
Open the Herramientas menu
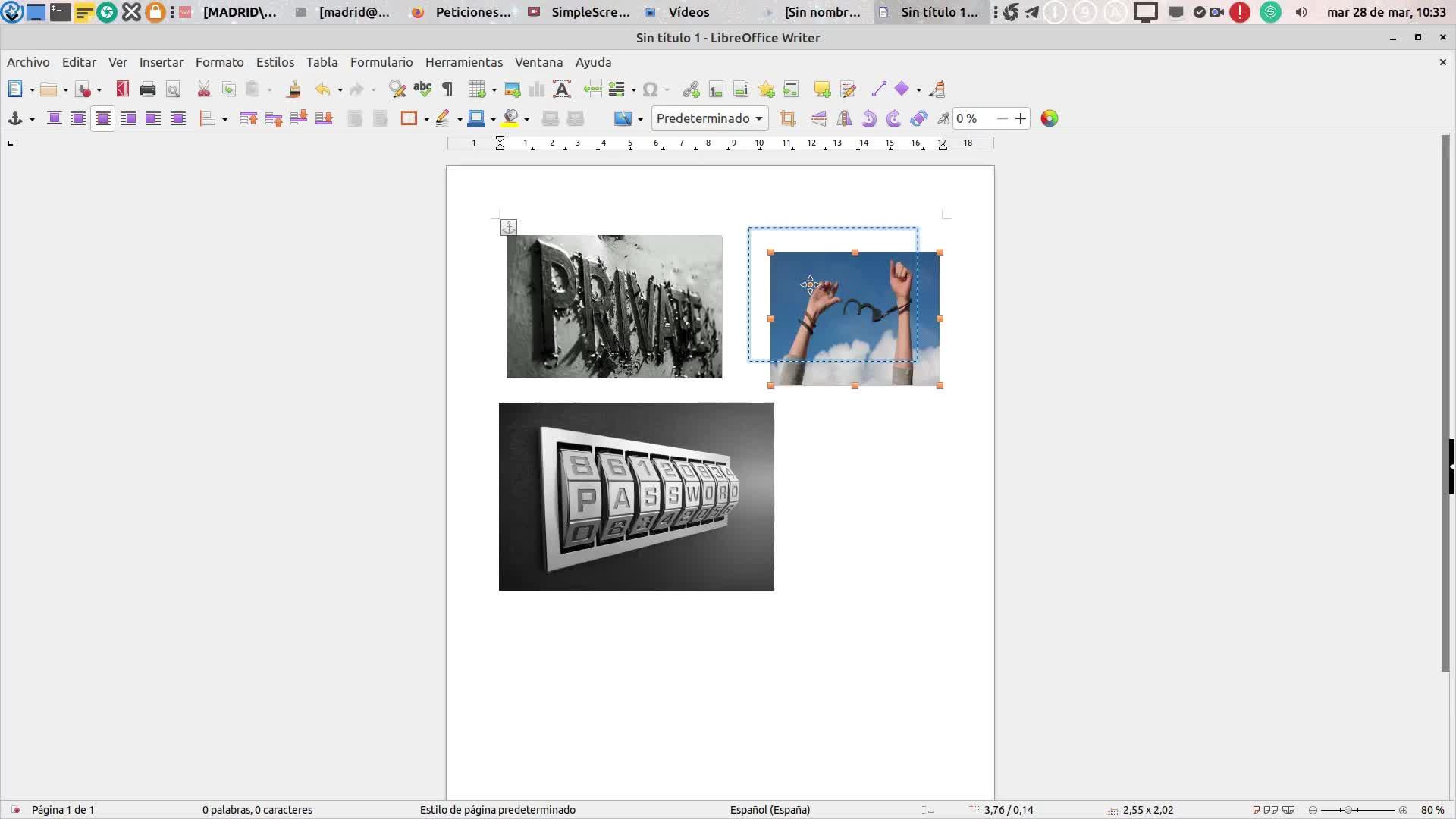pos(463,62)
